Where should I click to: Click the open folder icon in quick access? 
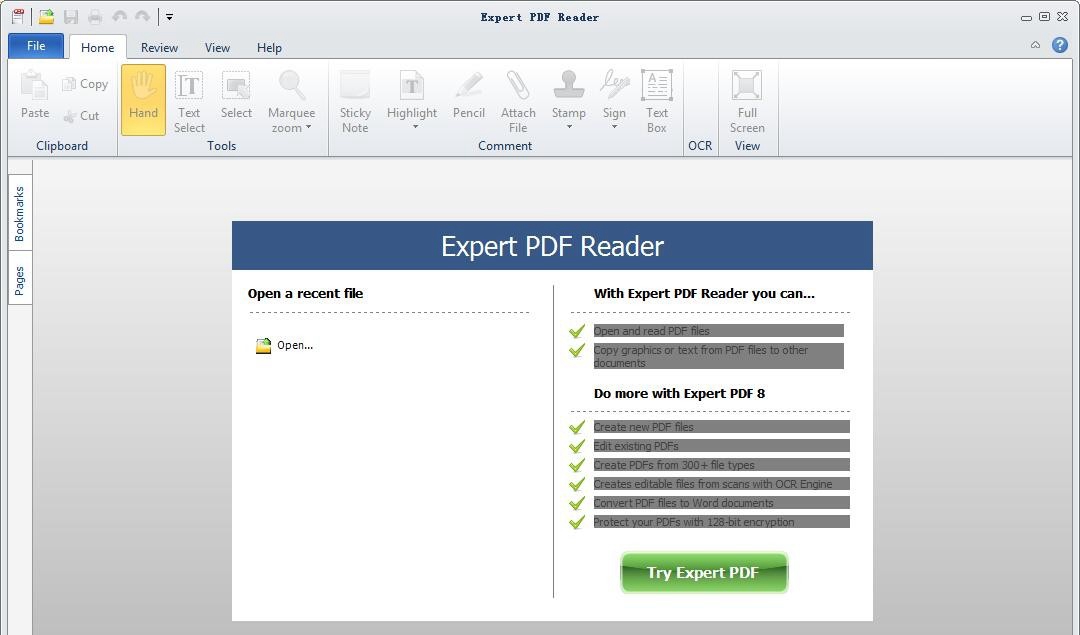coord(46,17)
